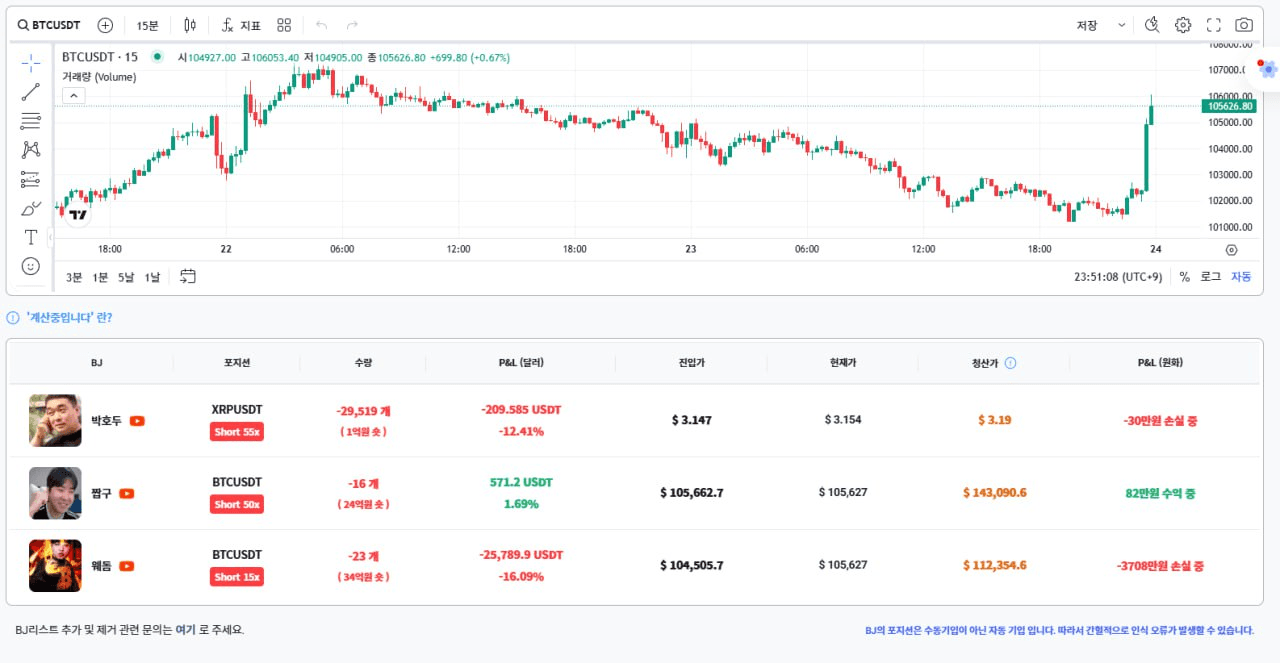The height and width of the screenshot is (663, 1280).
Task: Click the P&L (달러) column header
Action: click(x=520, y=363)
